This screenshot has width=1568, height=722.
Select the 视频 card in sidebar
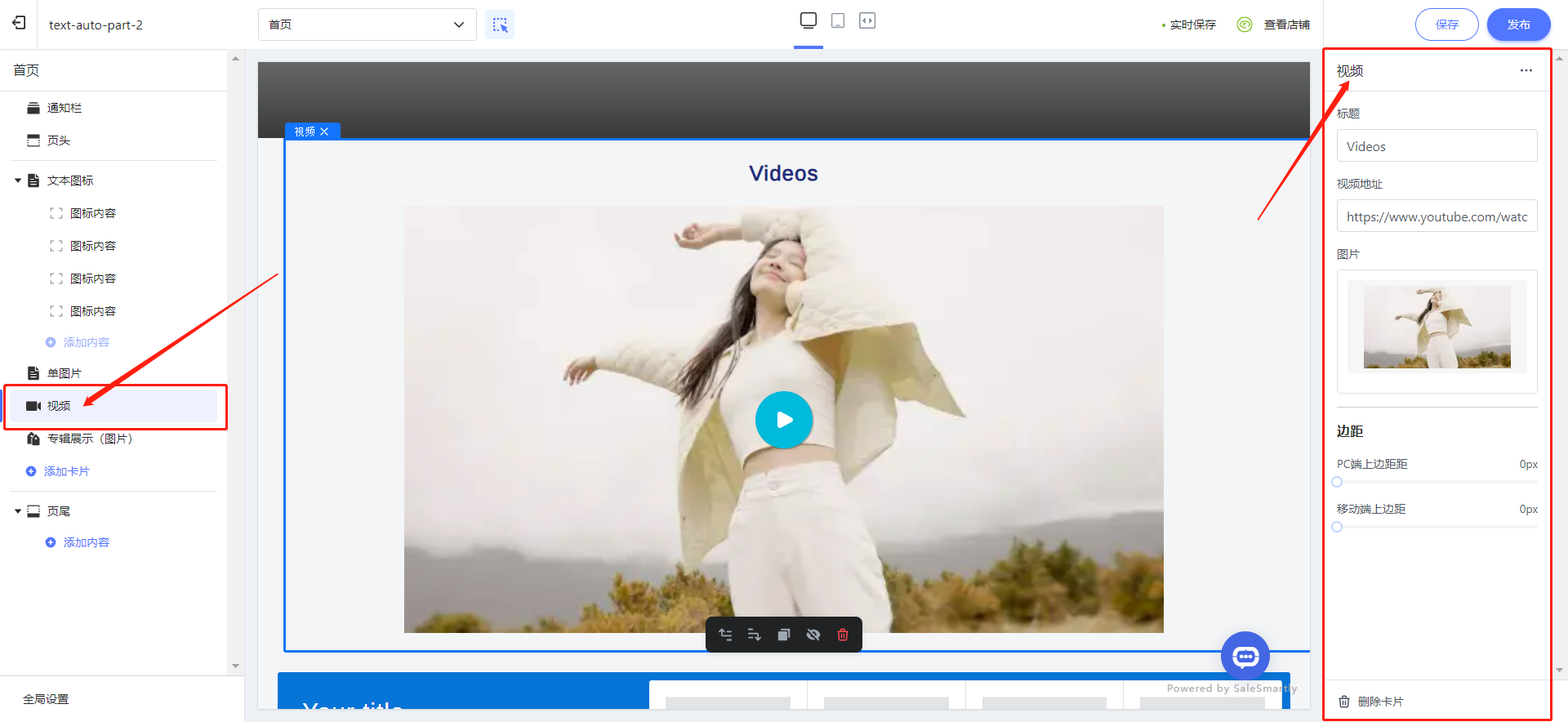(x=114, y=406)
